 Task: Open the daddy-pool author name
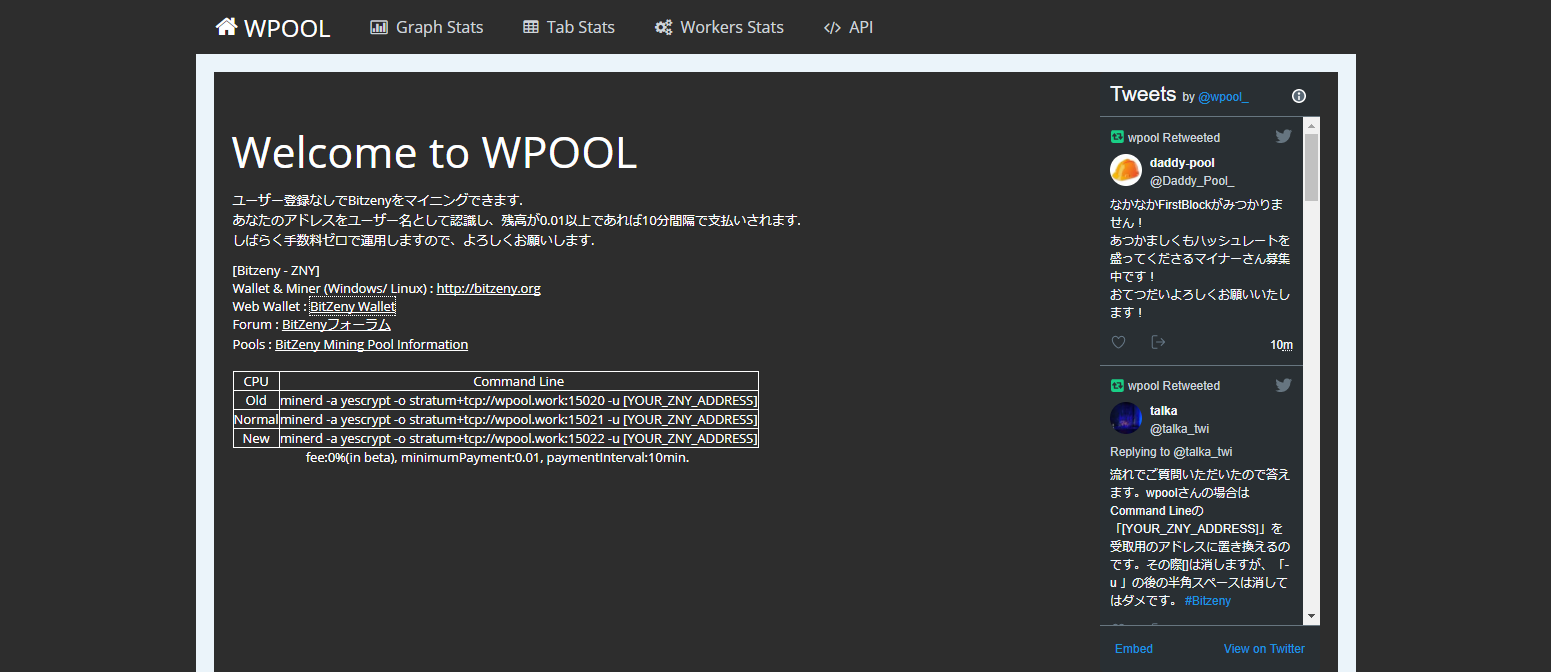[1182, 162]
